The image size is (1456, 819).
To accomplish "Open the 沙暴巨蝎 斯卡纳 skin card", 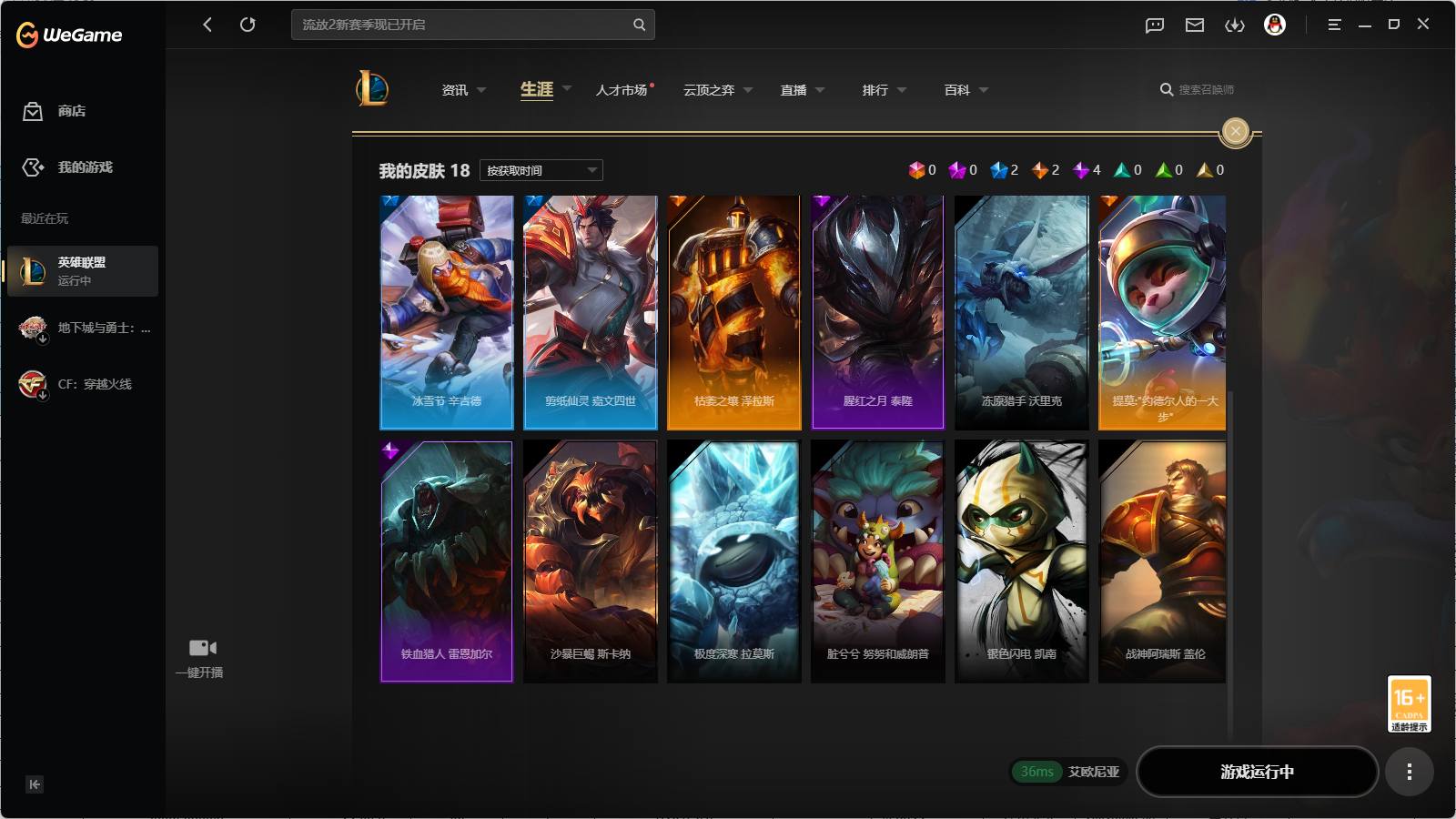I will [591, 561].
